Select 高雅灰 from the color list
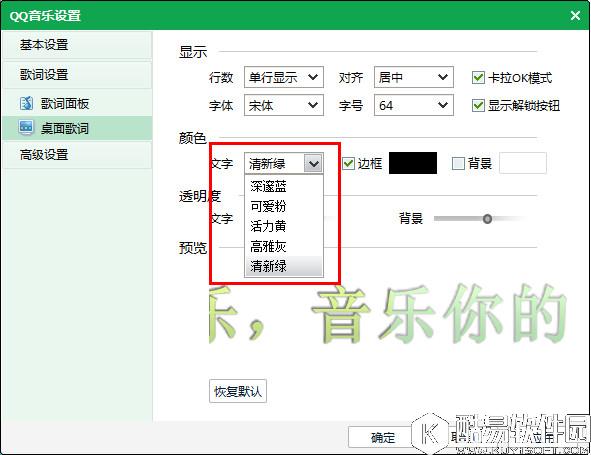 pyautogui.click(x=284, y=246)
